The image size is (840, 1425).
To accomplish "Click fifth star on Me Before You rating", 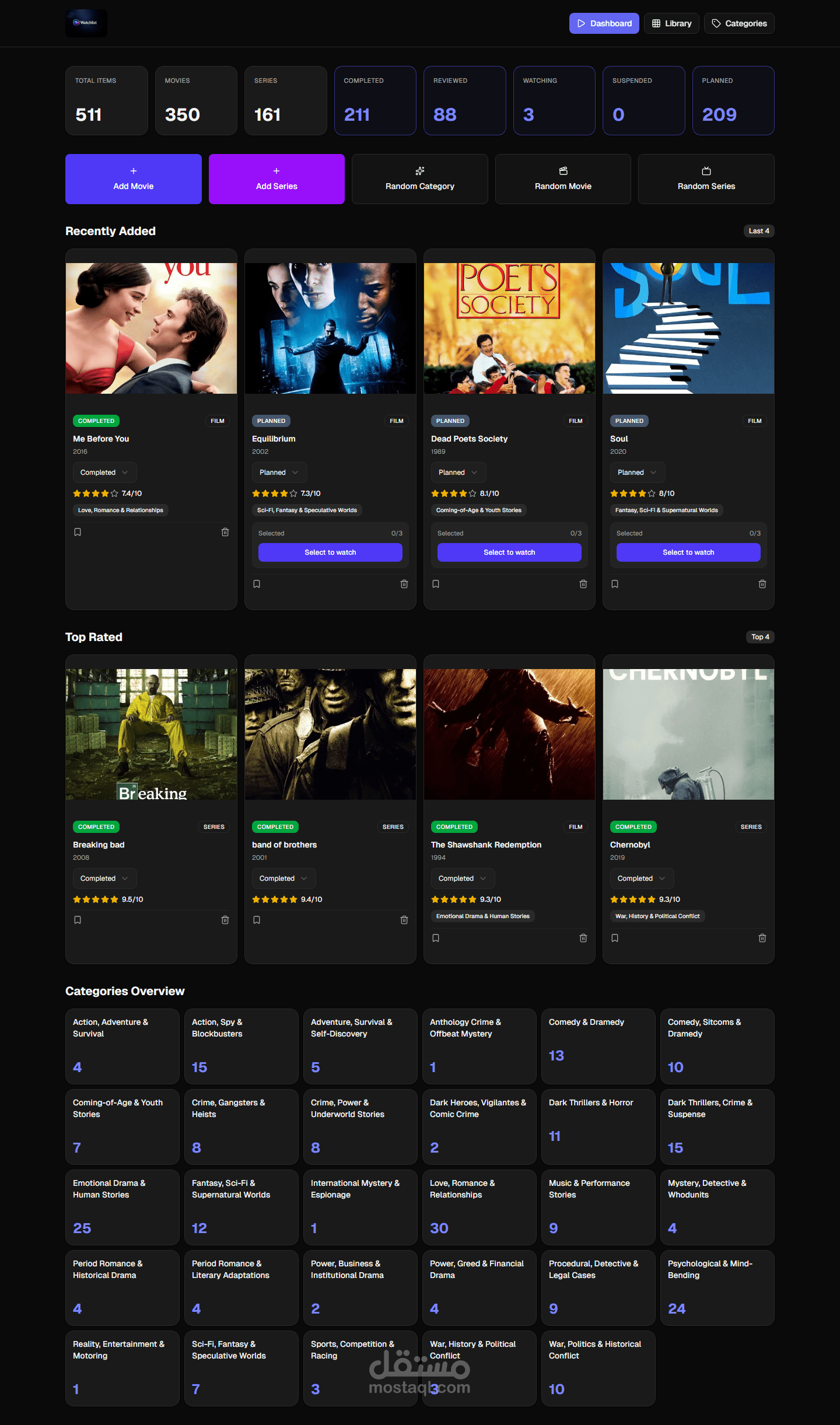I will coord(114,493).
